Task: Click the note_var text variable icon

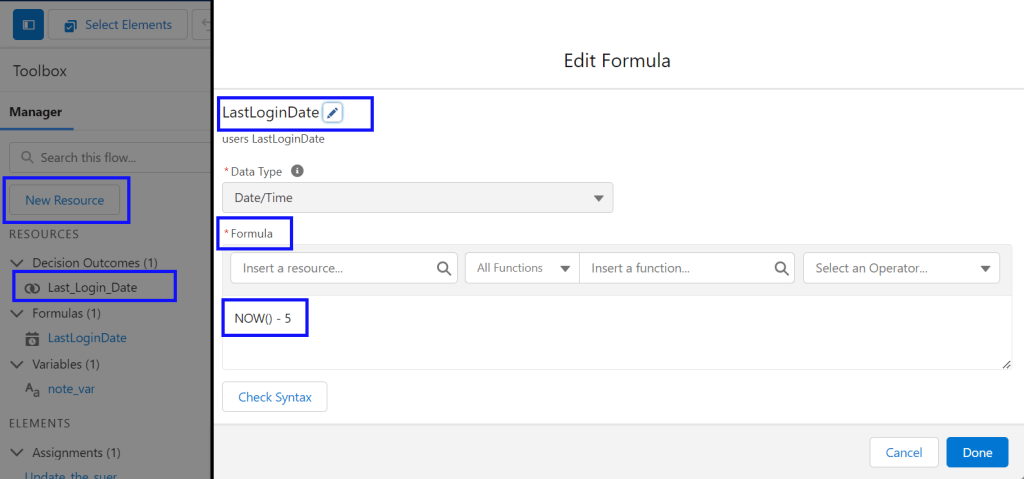Action: point(32,389)
